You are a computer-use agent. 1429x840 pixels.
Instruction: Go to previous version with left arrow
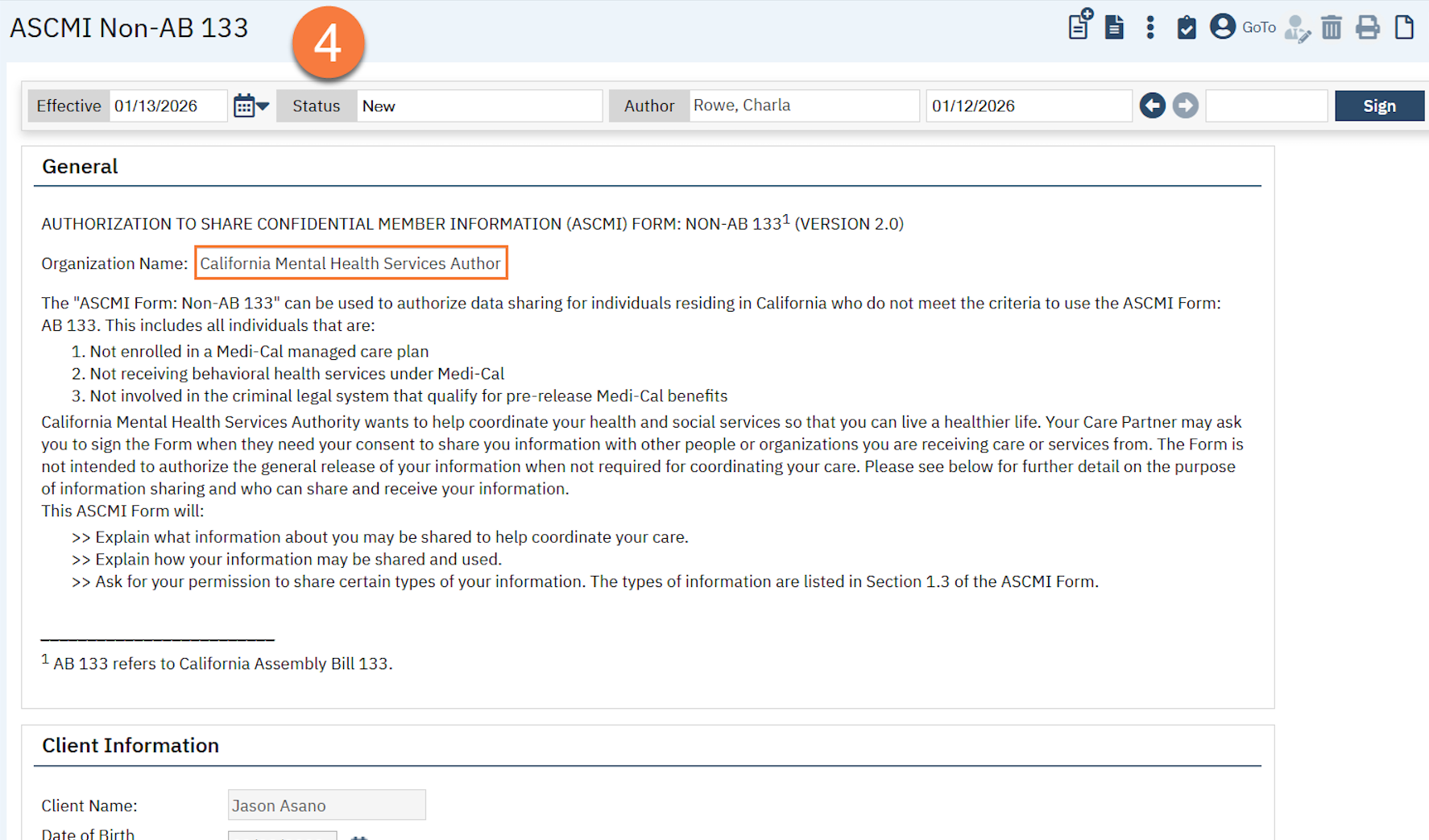(1152, 106)
